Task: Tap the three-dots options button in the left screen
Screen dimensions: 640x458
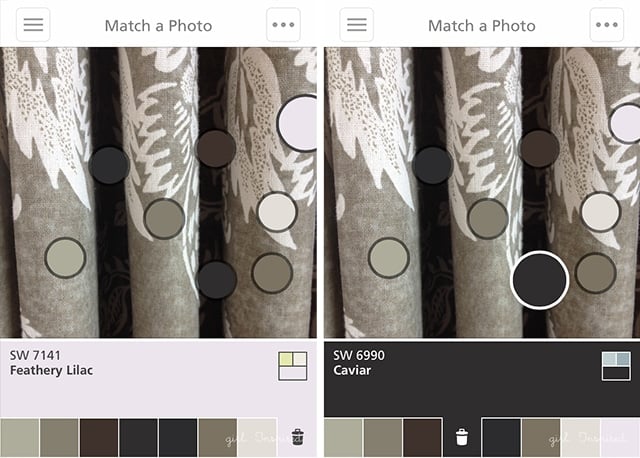Action: [x=283, y=25]
